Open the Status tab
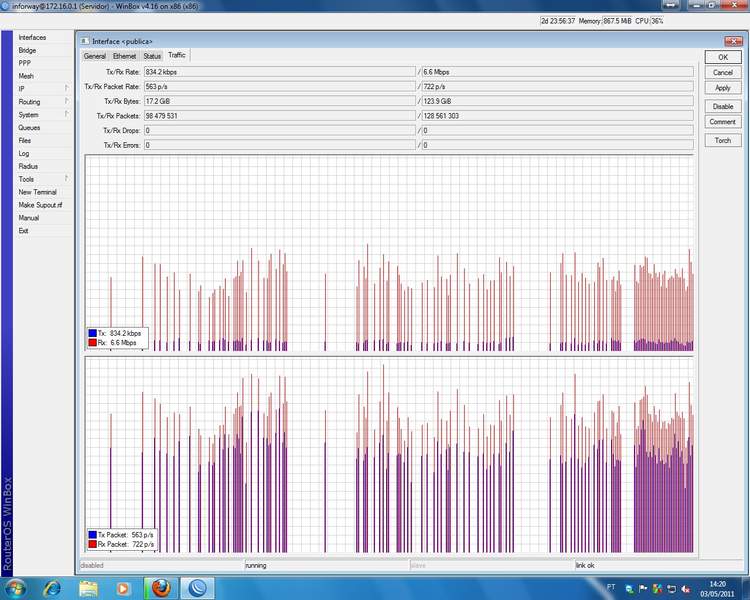Viewport: 750px width, 600px height. pos(152,56)
